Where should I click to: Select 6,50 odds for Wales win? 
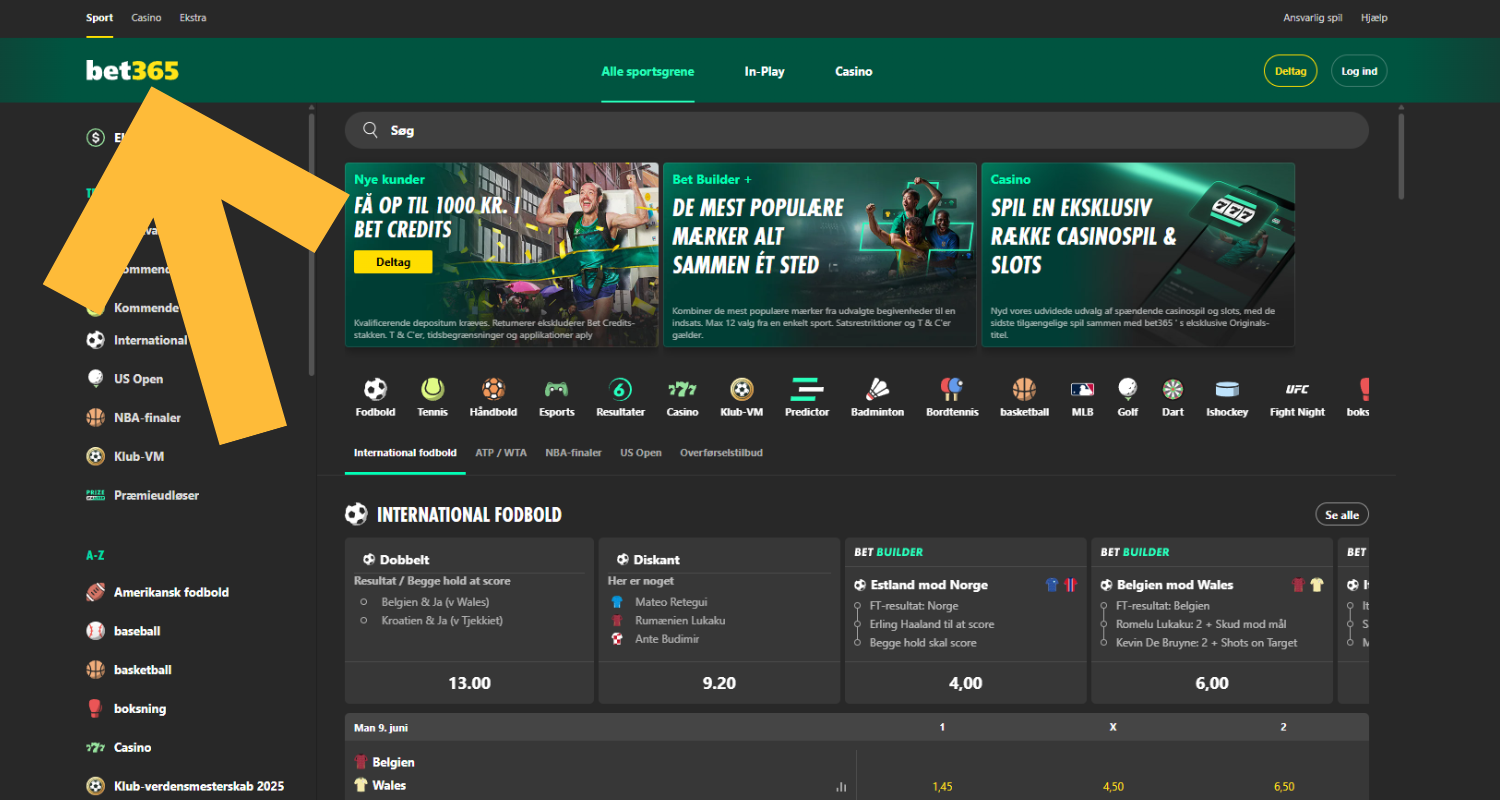1284,787
